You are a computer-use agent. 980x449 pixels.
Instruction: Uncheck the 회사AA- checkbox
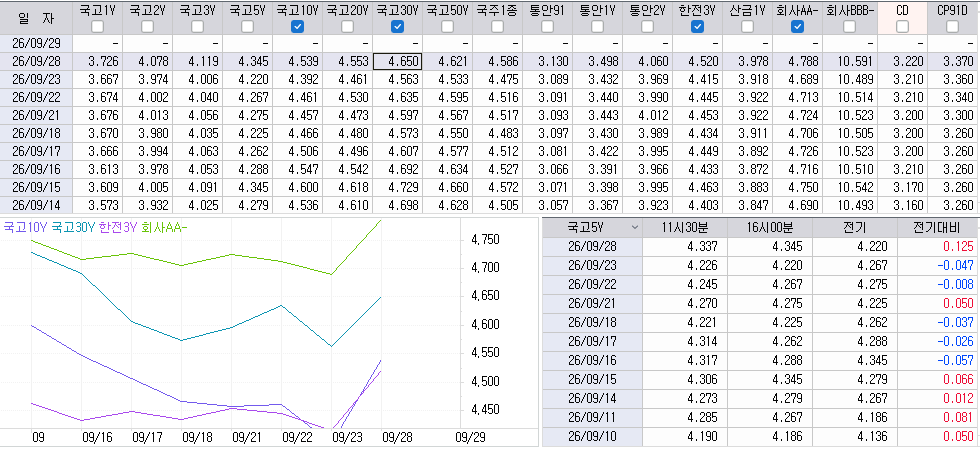click(798, 26)
